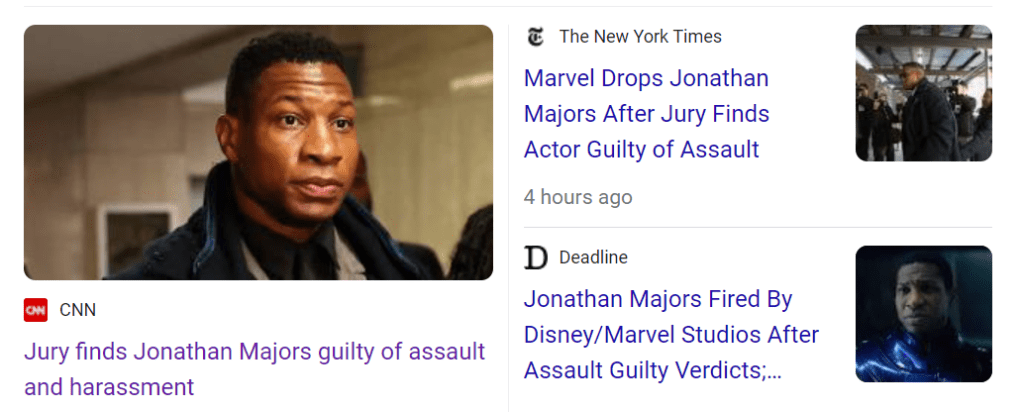This screenshot has height=412, width=1022.
Task: Open the CNN jury verdict headline
Action: click(255, 352)
